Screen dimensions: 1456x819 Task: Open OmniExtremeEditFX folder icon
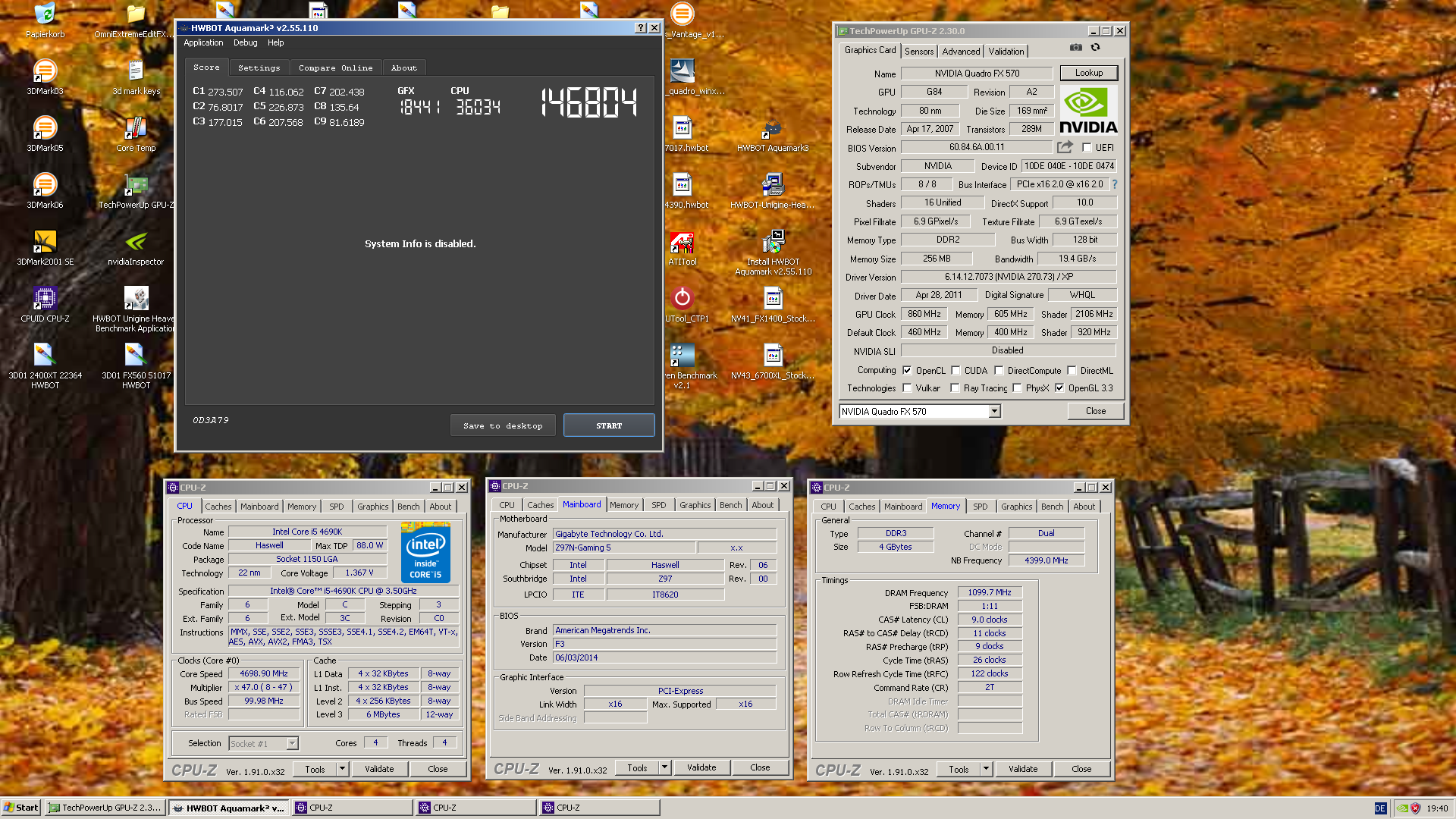click(x=136, y=20)
